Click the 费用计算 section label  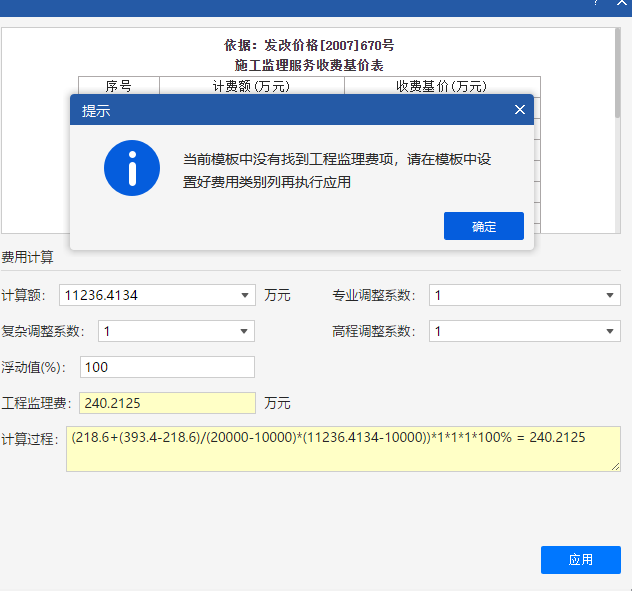(27, 257)
